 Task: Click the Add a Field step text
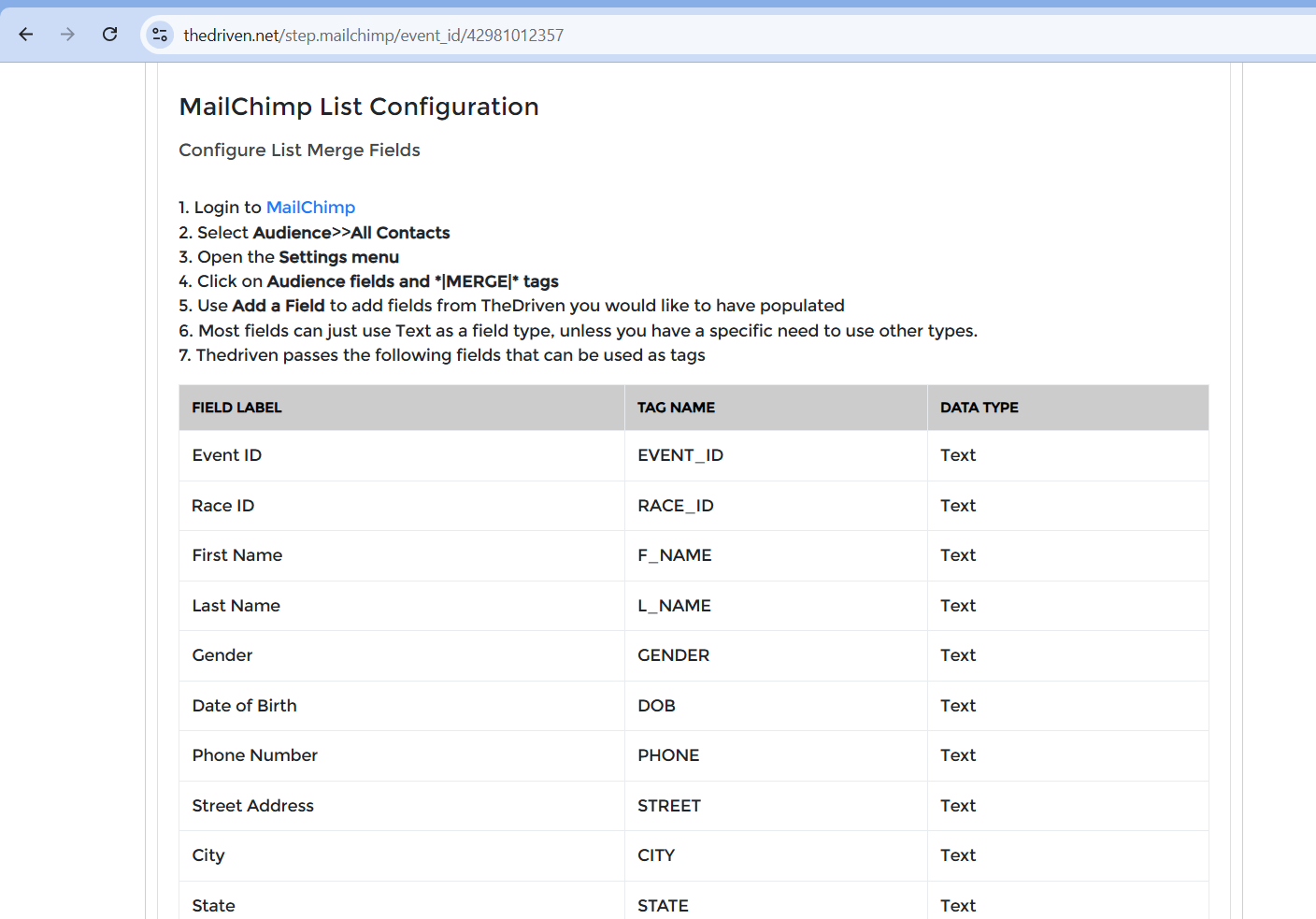[x=278, y=306]
